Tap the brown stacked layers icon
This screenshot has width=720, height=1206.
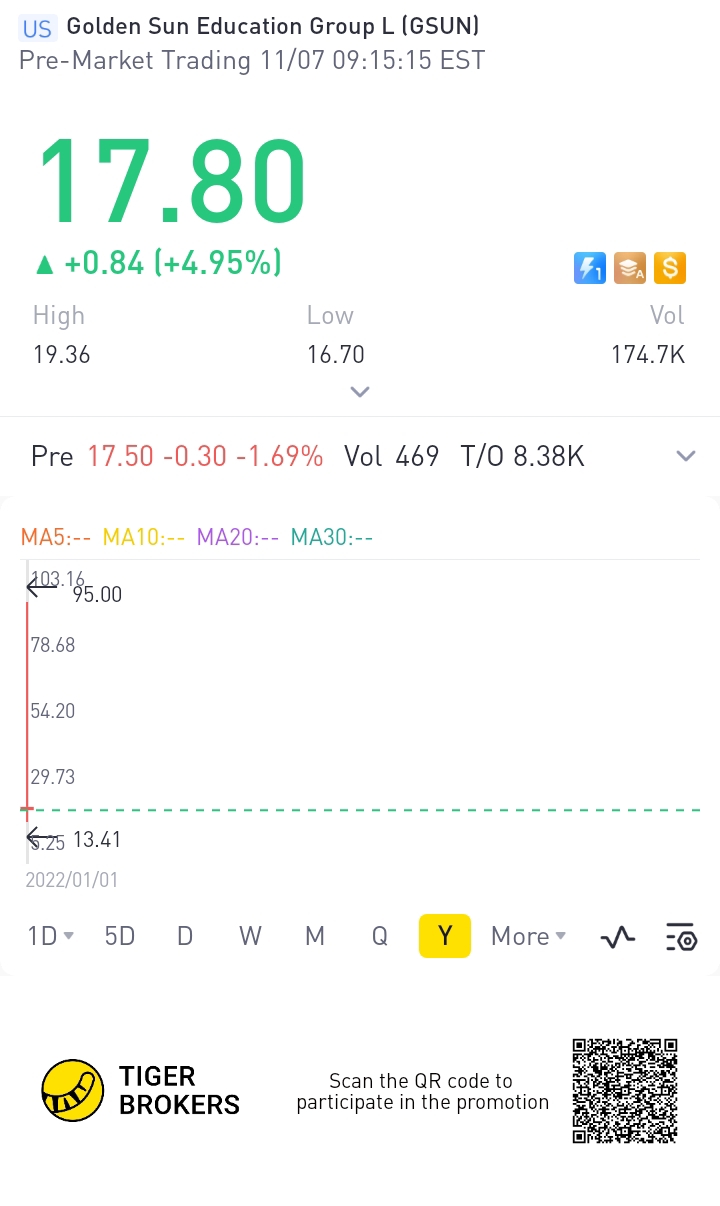tap(630, 267)
